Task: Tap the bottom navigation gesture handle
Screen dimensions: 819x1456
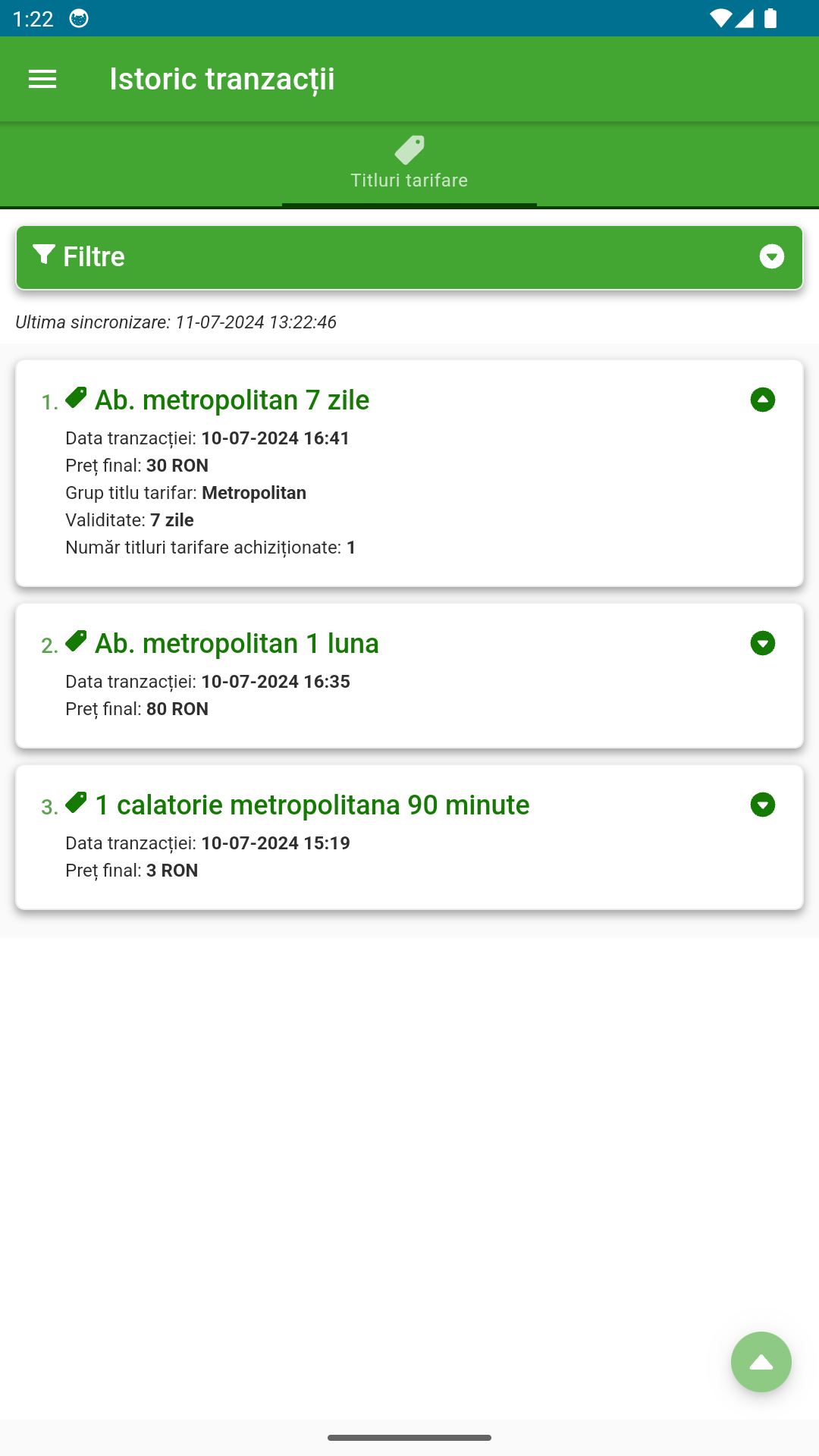Action: point(409,1437)
